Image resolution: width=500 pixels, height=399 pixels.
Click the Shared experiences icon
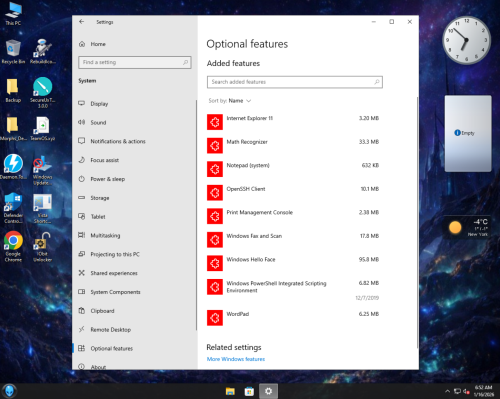point(82,273)
